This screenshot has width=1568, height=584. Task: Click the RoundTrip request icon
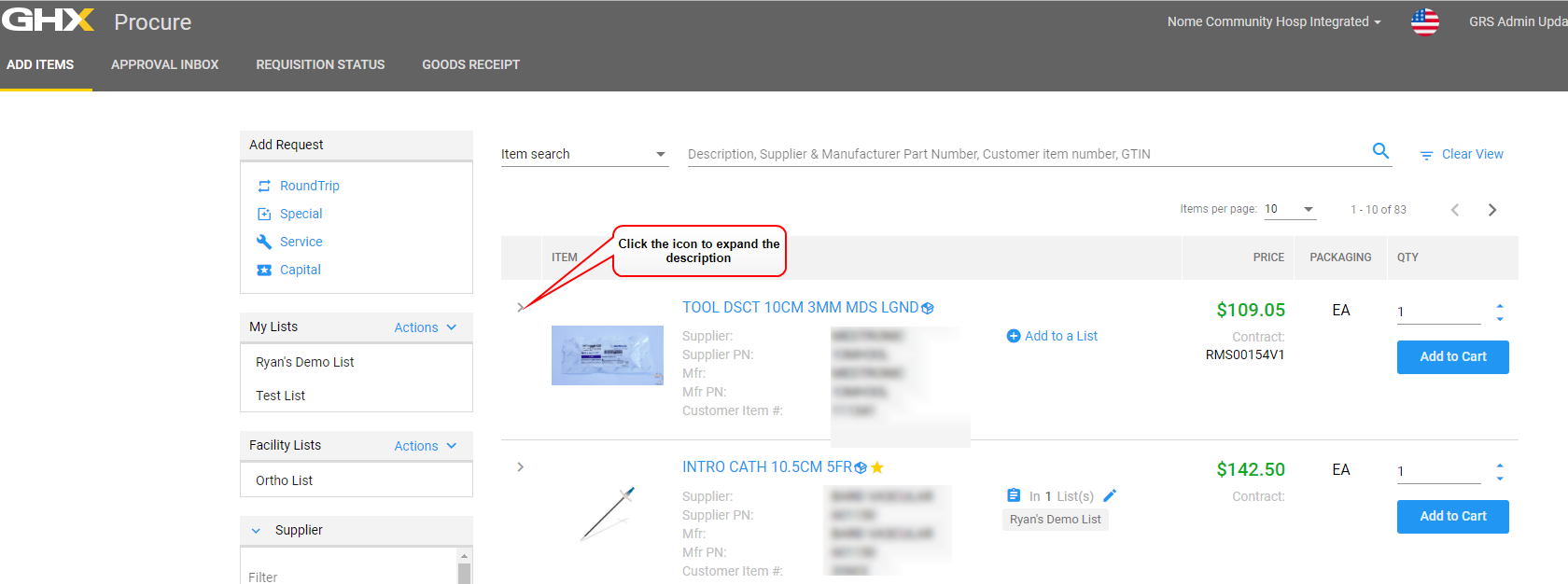tap(264, 186)
